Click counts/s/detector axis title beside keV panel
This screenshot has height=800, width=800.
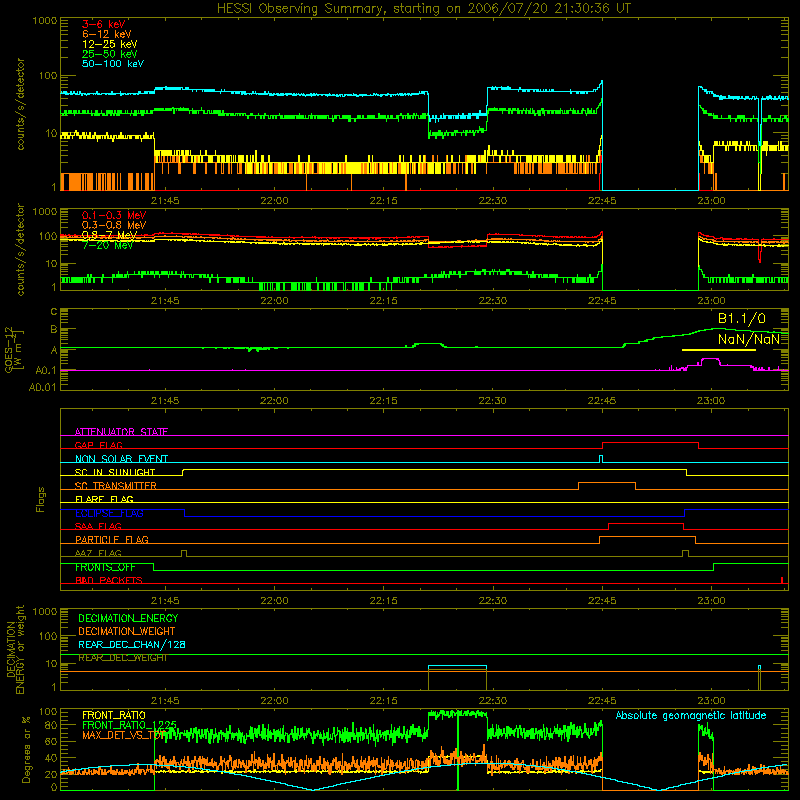coord(21,104)
